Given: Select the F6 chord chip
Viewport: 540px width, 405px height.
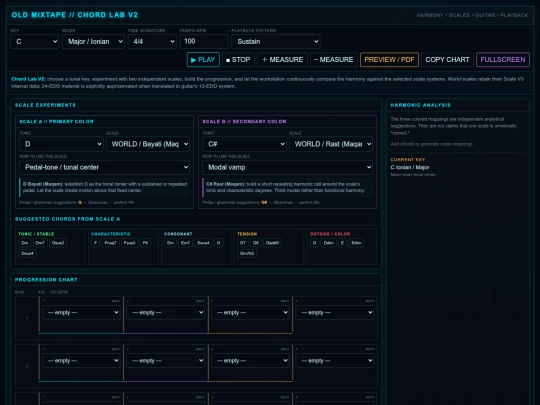Looking at the screenshot, I should point(145,243).
